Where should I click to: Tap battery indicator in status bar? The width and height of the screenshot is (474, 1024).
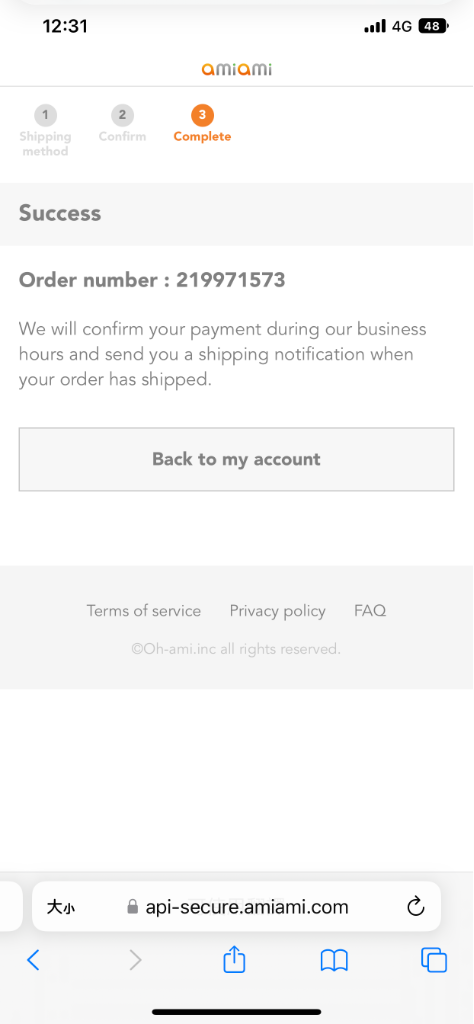(434, 26)
